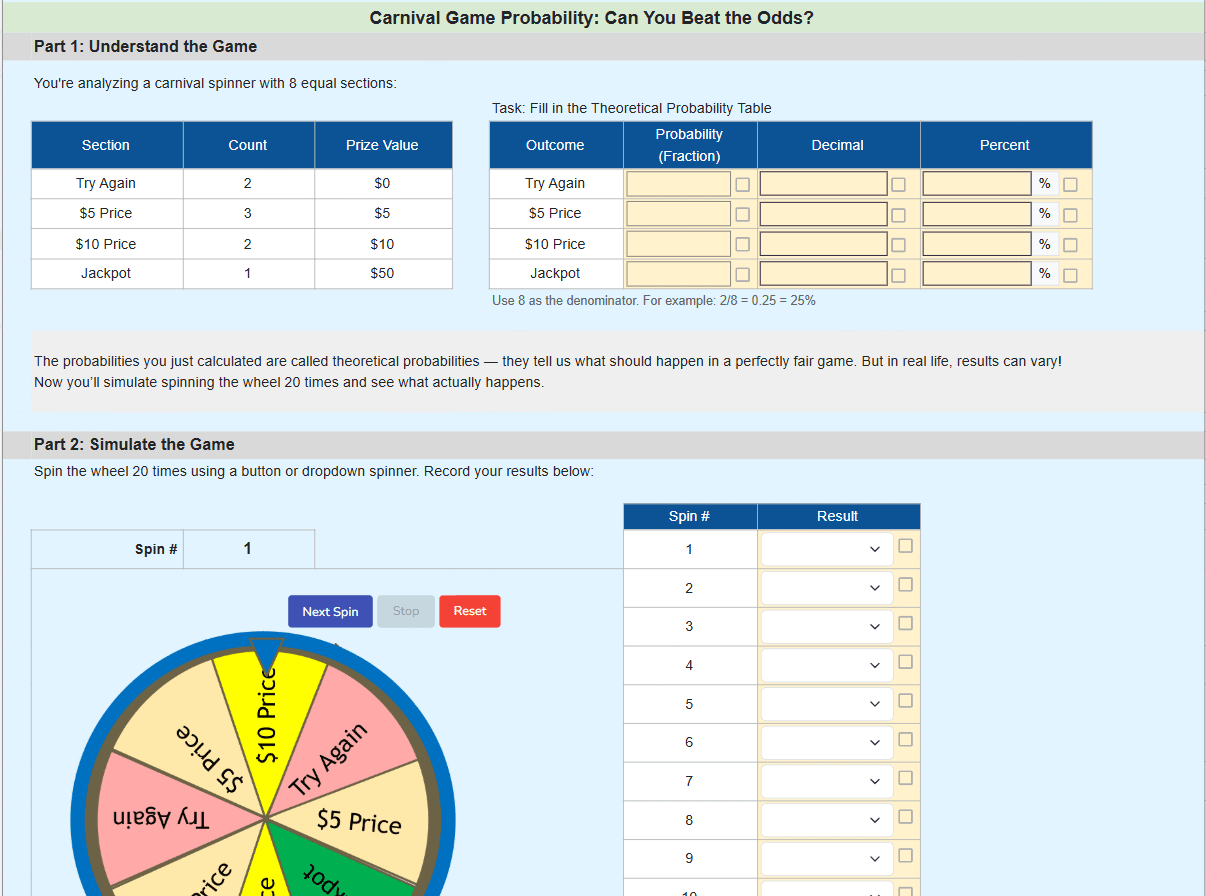
Task: Toggle checkbox beside Try Again decimal field
Action: pos(898,185)
